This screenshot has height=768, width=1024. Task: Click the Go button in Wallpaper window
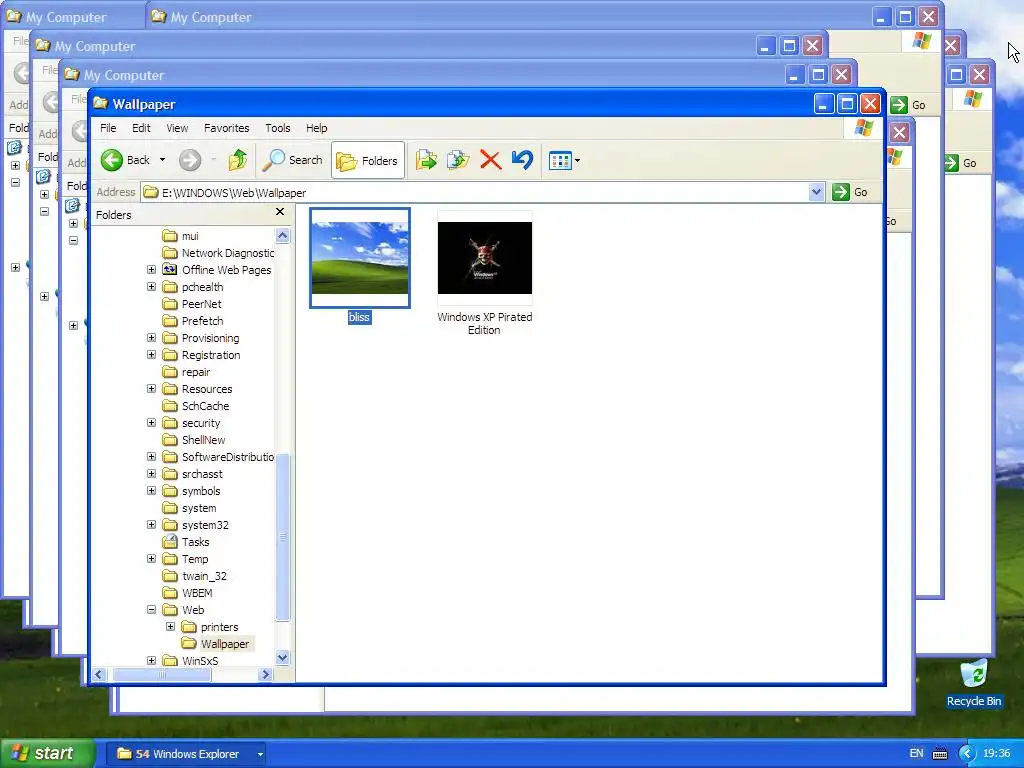tap(850, 192)
